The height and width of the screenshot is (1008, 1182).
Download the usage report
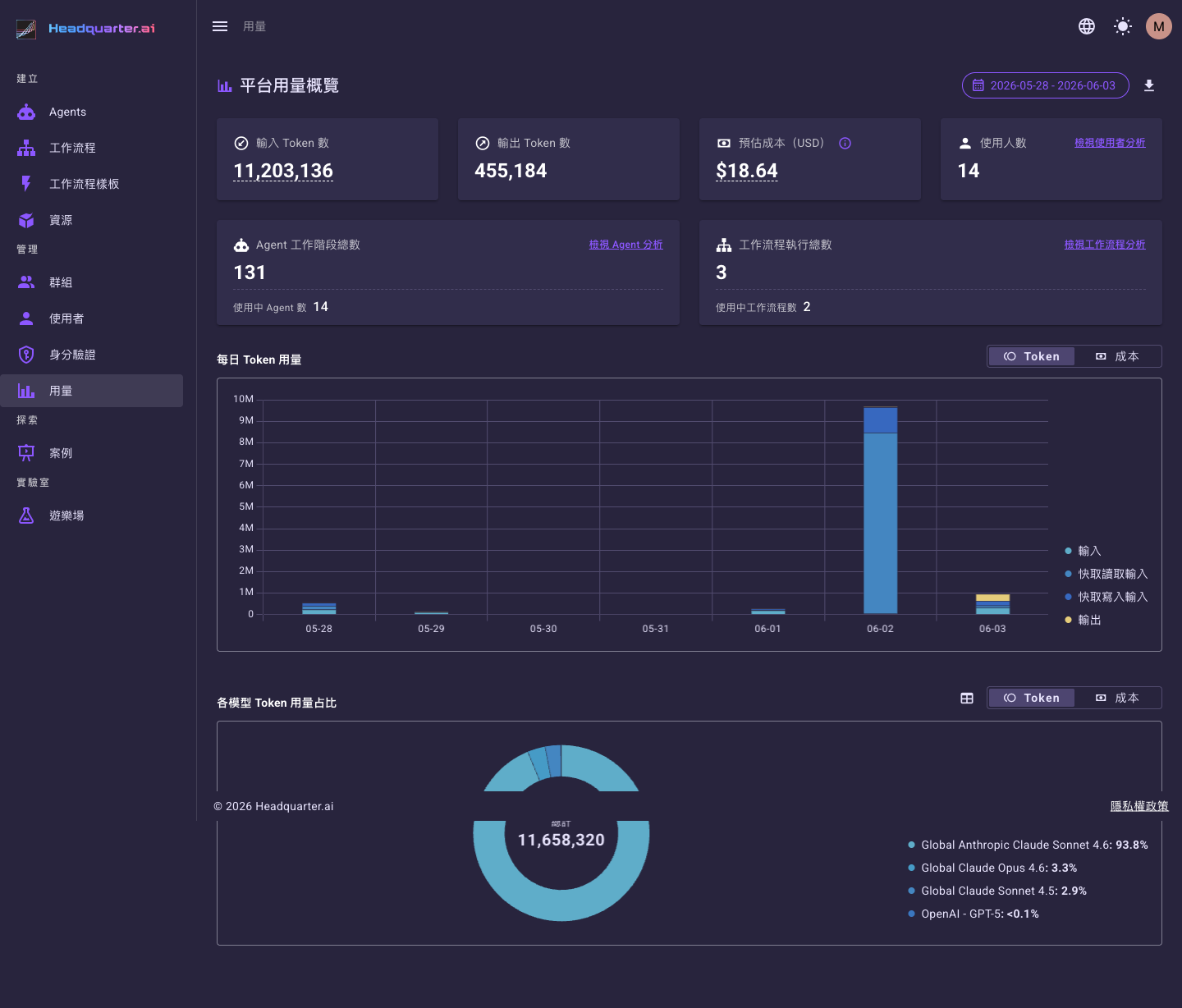click(x=1149, y=85)
